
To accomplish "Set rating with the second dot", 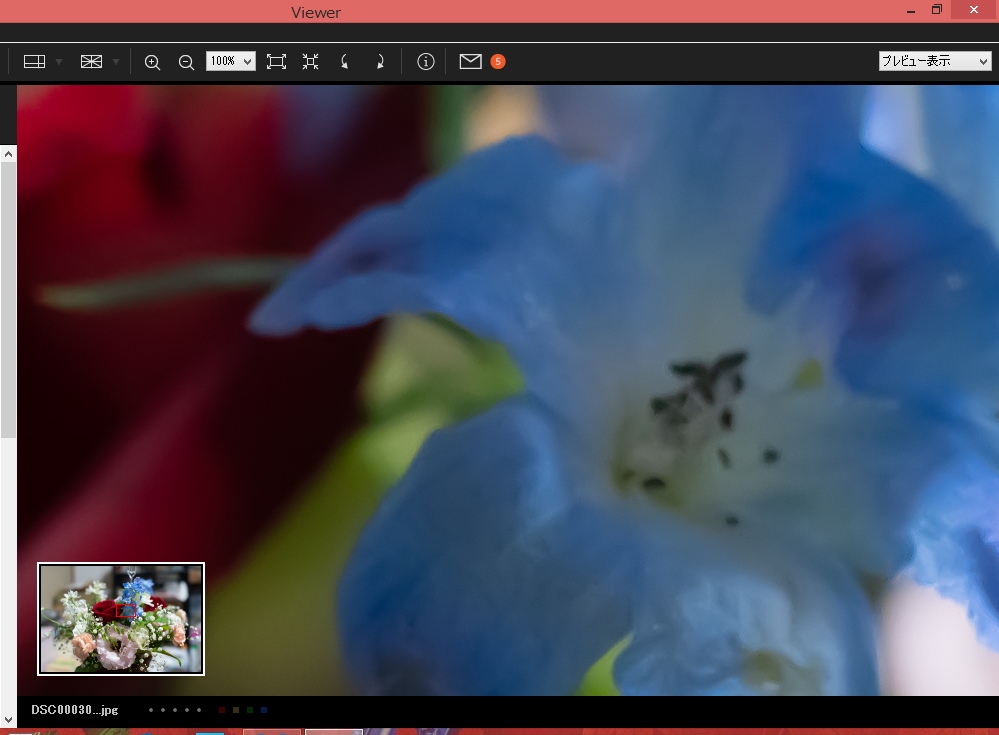I will 162,710.
